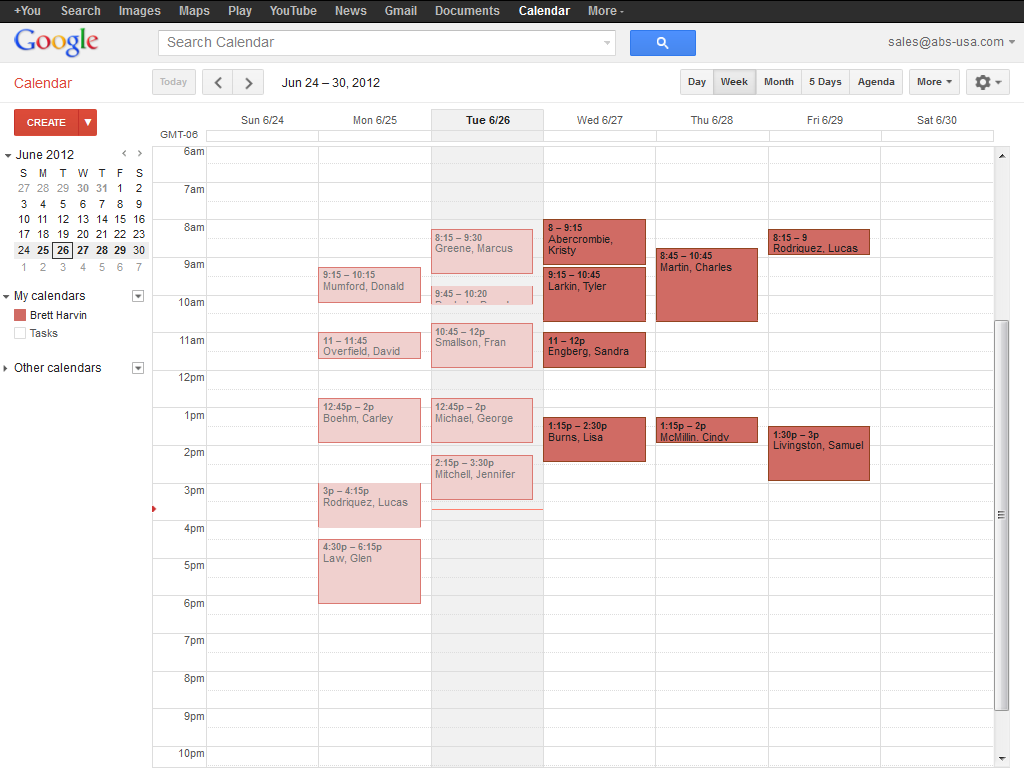Viewport: 1024px width, 768px height.
Task: Switch to Month view
Action: pyautogui.click(x=778, y=82)
